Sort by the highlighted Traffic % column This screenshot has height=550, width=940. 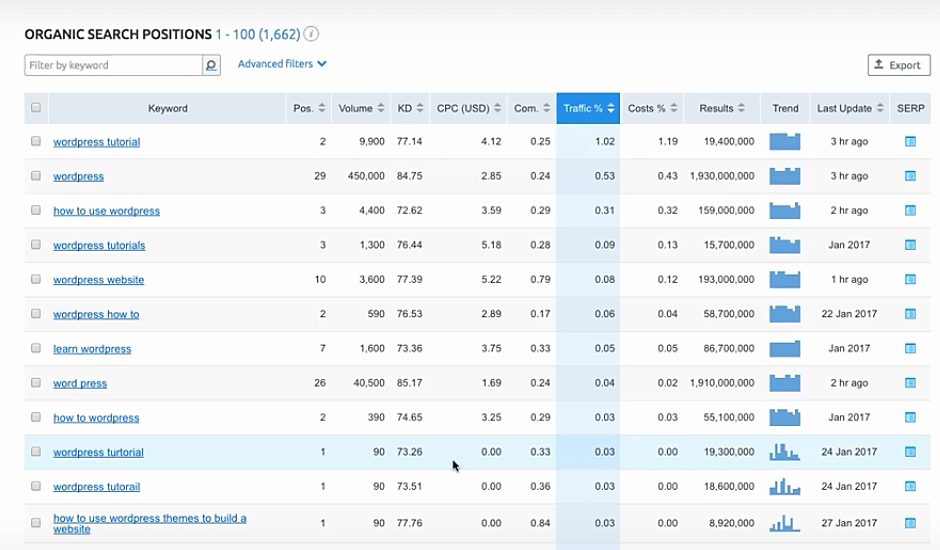tap(588, 108)
